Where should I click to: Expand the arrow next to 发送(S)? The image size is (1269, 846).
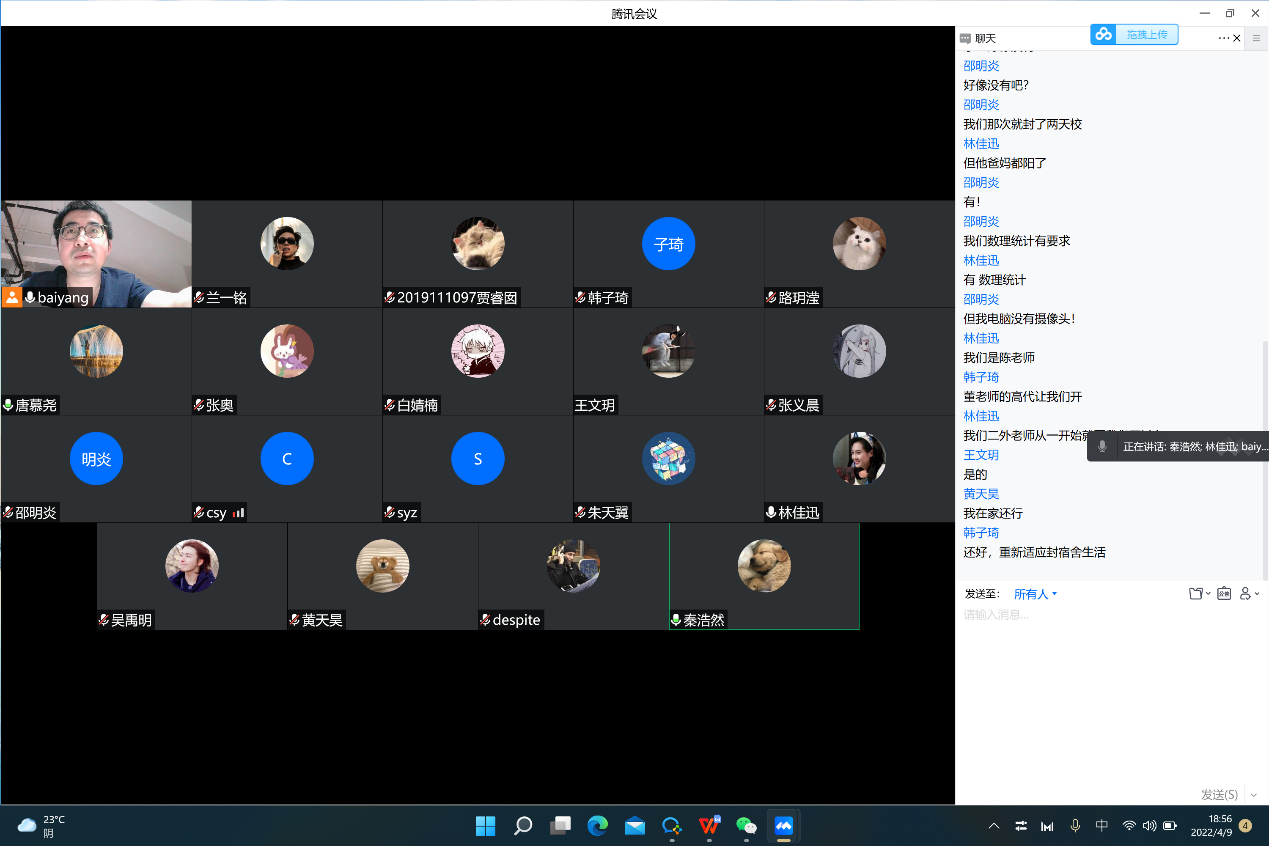pyautogui.click(x=1254, y=795)
